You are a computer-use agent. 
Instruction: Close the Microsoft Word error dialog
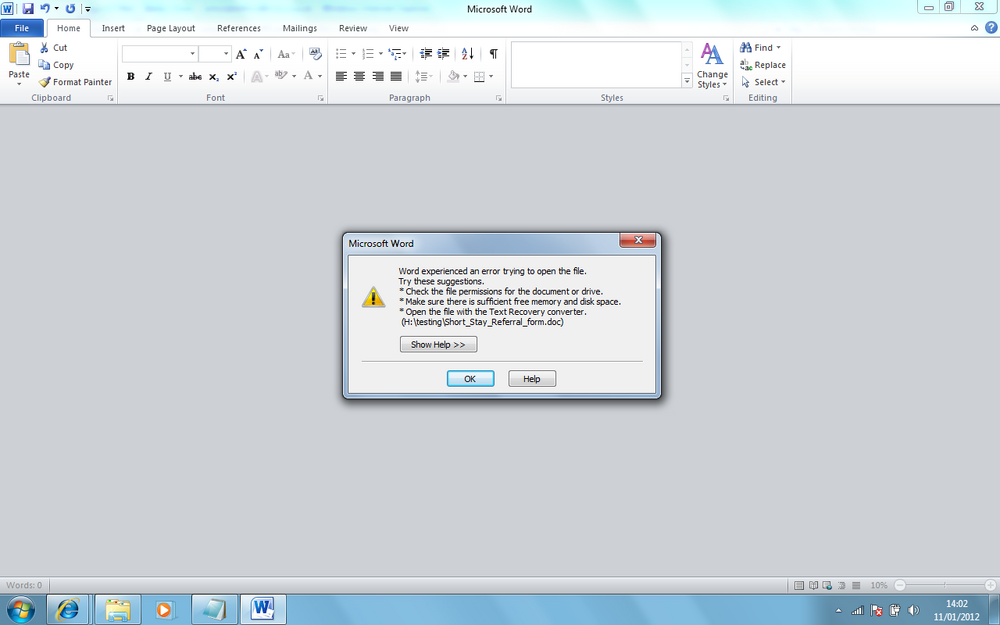pyautogui.click(x=638, y=240)
